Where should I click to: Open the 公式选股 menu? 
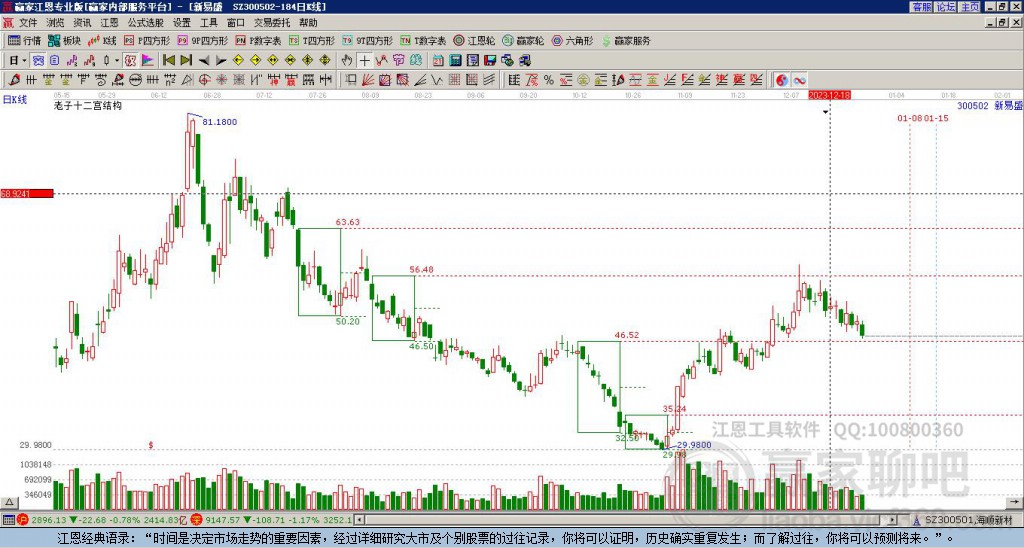tap(145, 23)
